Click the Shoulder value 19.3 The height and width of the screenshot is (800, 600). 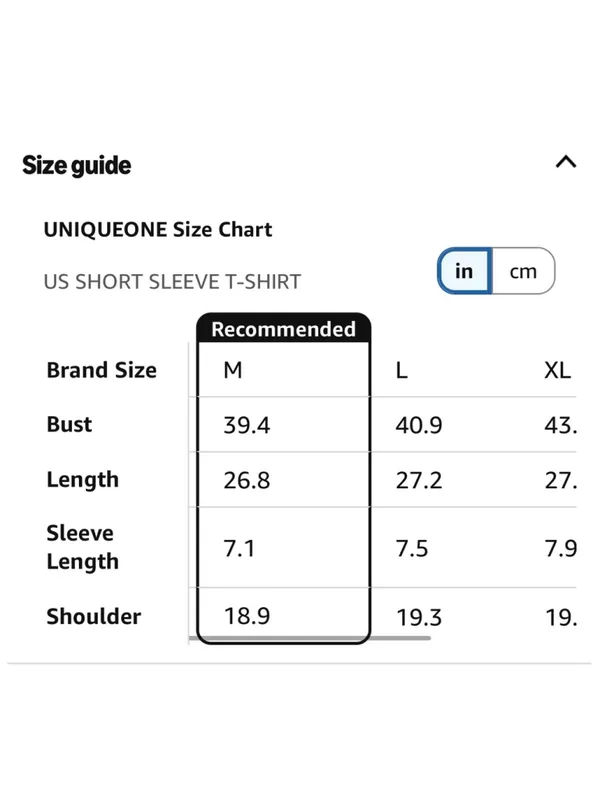click(x=419, y=617)
